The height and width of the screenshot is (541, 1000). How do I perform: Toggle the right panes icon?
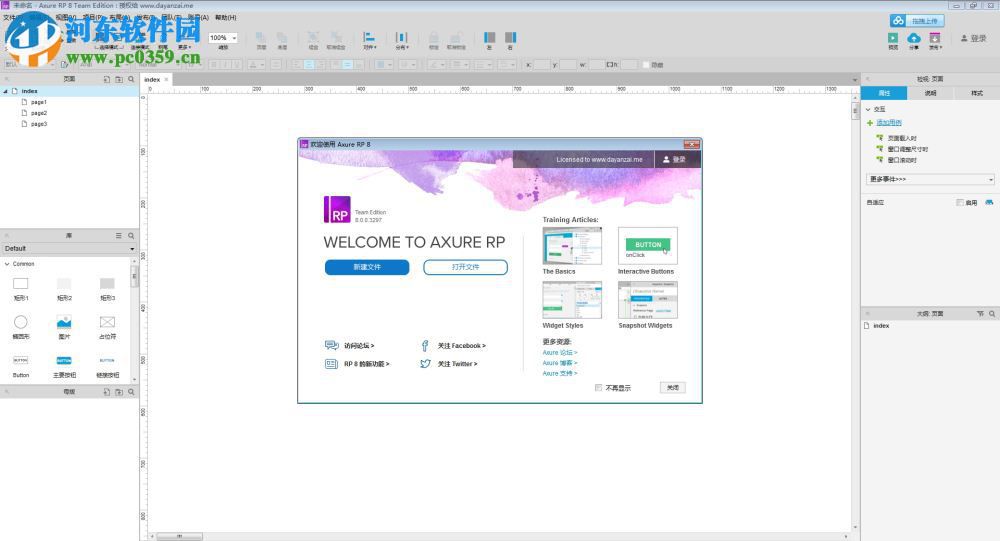tap(510, 38)
